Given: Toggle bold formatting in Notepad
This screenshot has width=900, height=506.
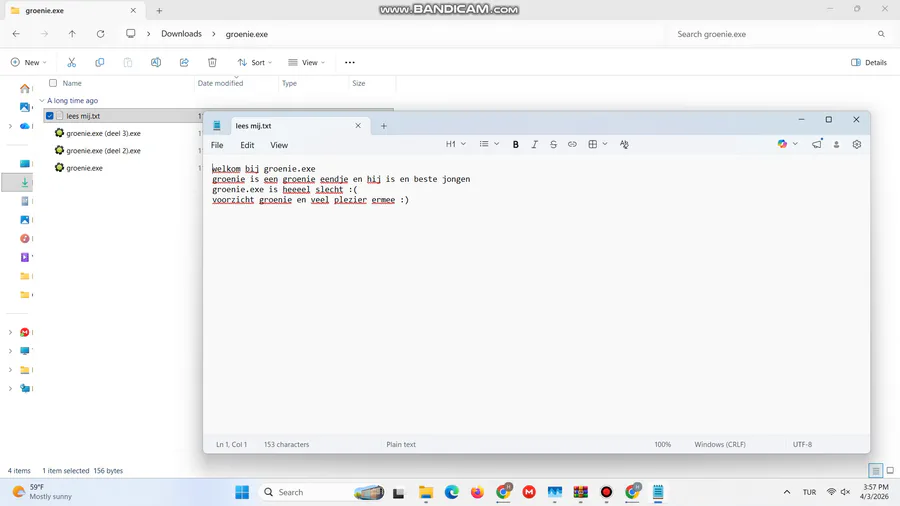Looking at the screenshot, I should click(515, 145).
